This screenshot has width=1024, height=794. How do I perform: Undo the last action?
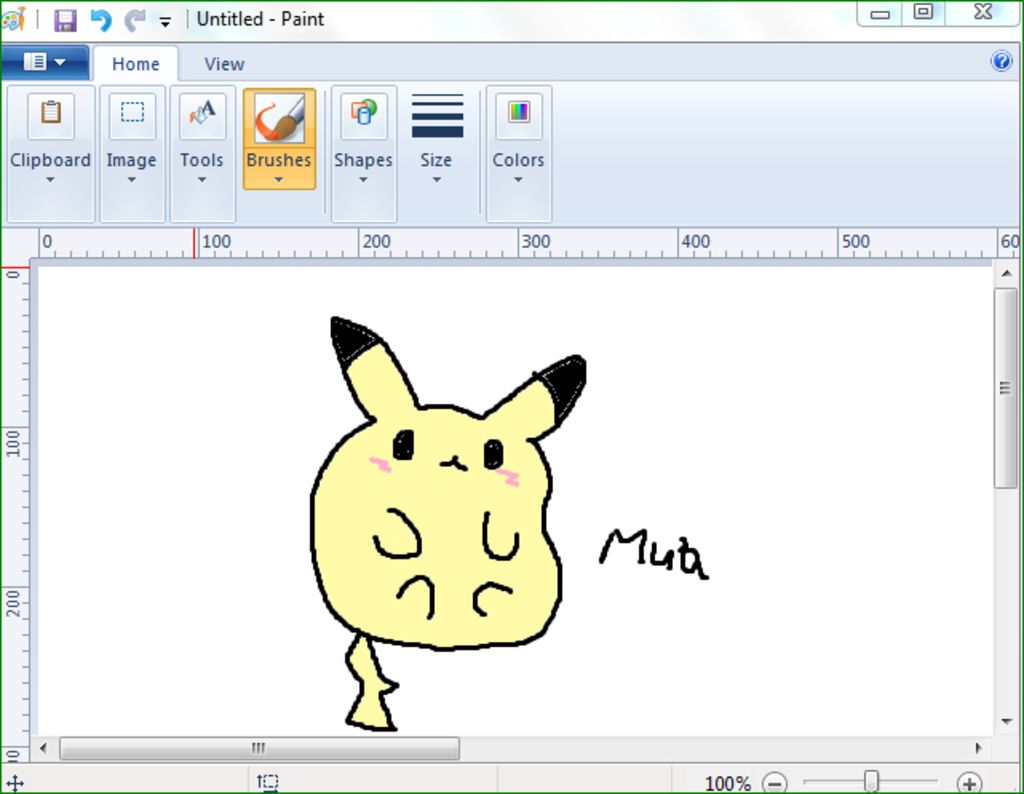(101, 20)
